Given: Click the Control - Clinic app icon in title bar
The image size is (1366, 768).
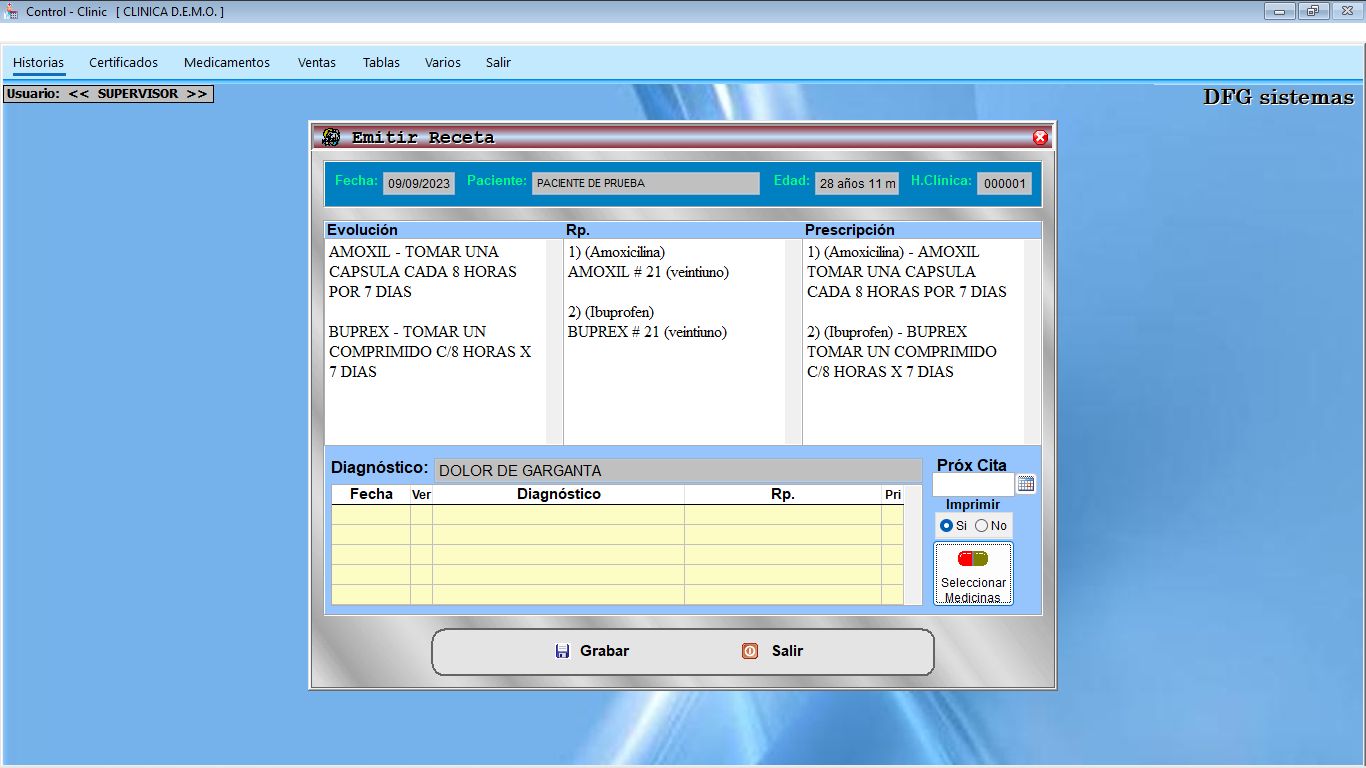Looking at the screenshot, I should tap(12, 11).
